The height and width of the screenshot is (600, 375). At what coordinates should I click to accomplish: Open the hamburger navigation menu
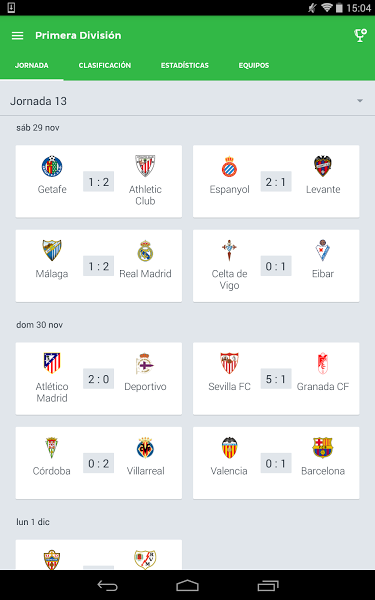(x=18, y=36)
